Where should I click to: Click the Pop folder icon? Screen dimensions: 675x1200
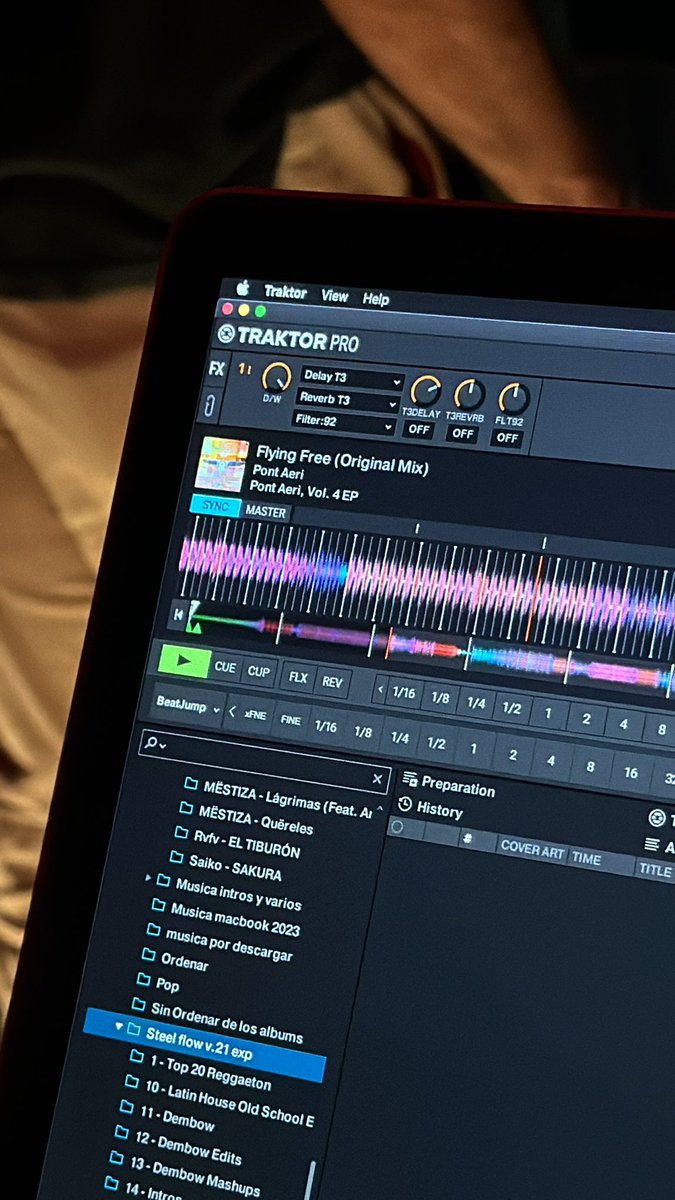(142, 980)
